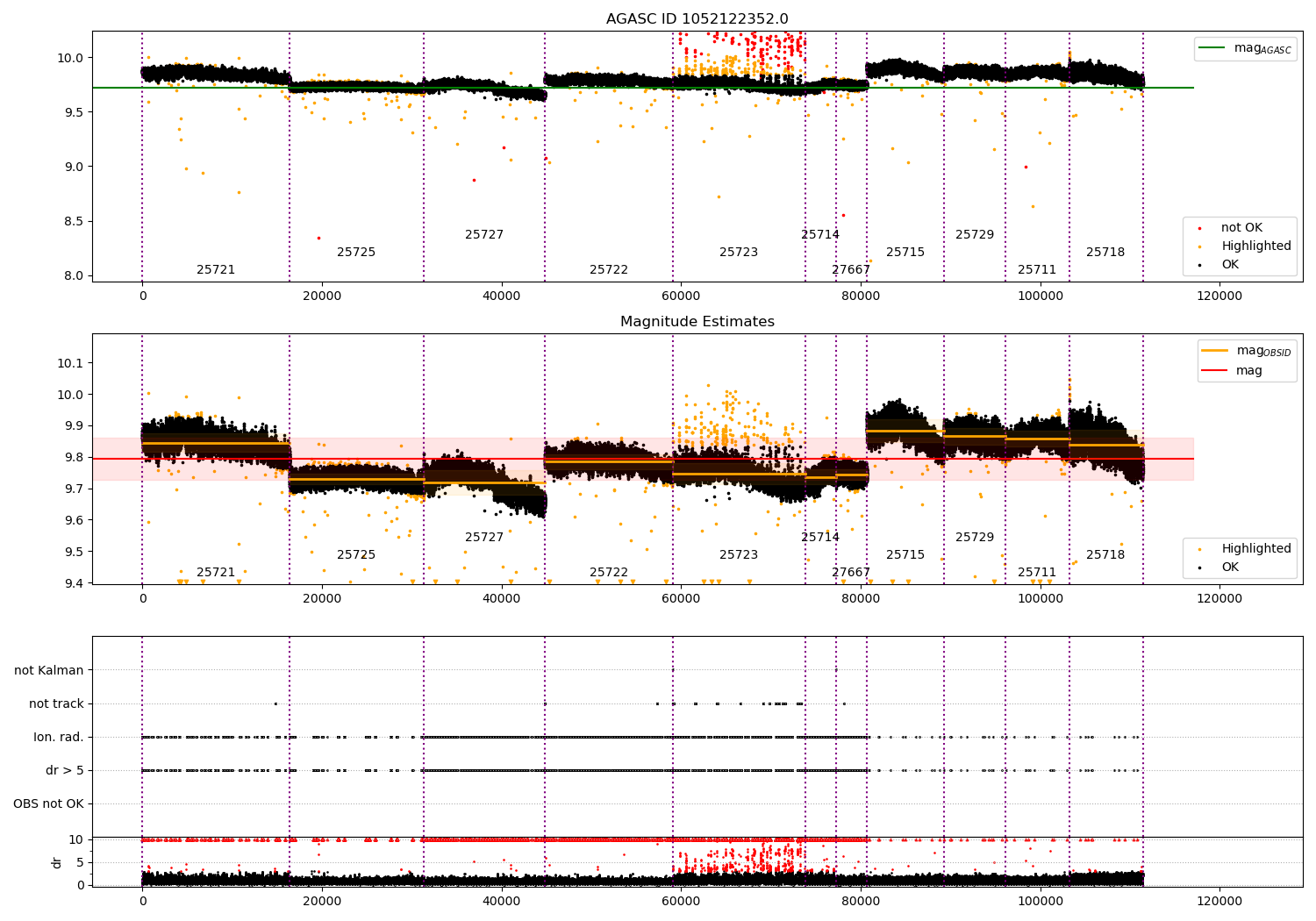
Task: Click the 'not Kalman' axis label
Action: pyautogui.click(x=49, y=670)
